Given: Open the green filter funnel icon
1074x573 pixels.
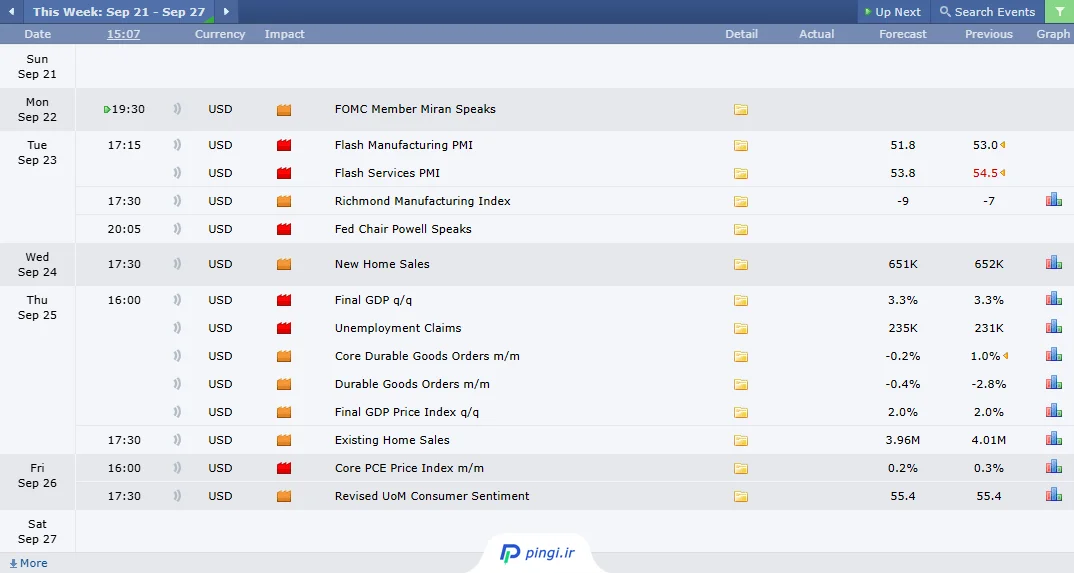Looking at the screenshot, I should (x=1059, y=12).
